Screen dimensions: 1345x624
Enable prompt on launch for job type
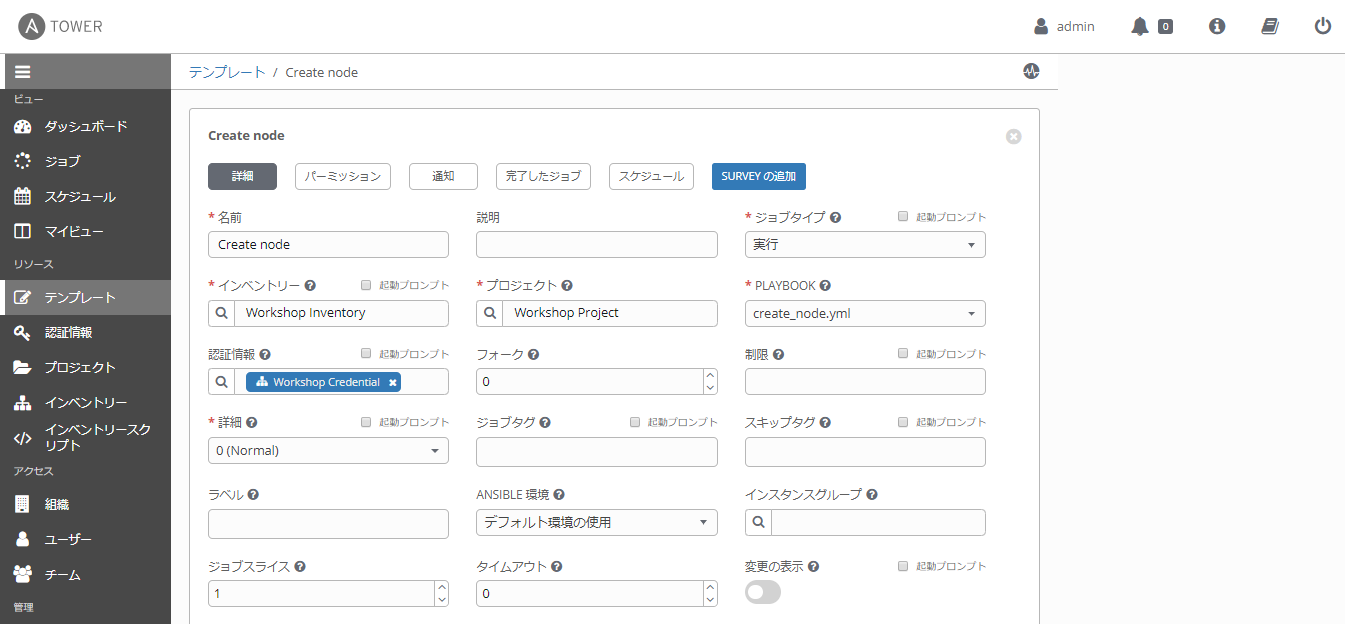903,216
